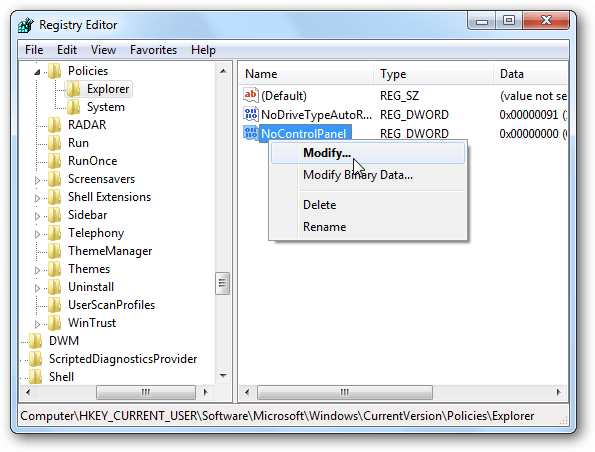This screenshot has height=452, width=595.
Task: Open the File menu
Action: [34, 50]
